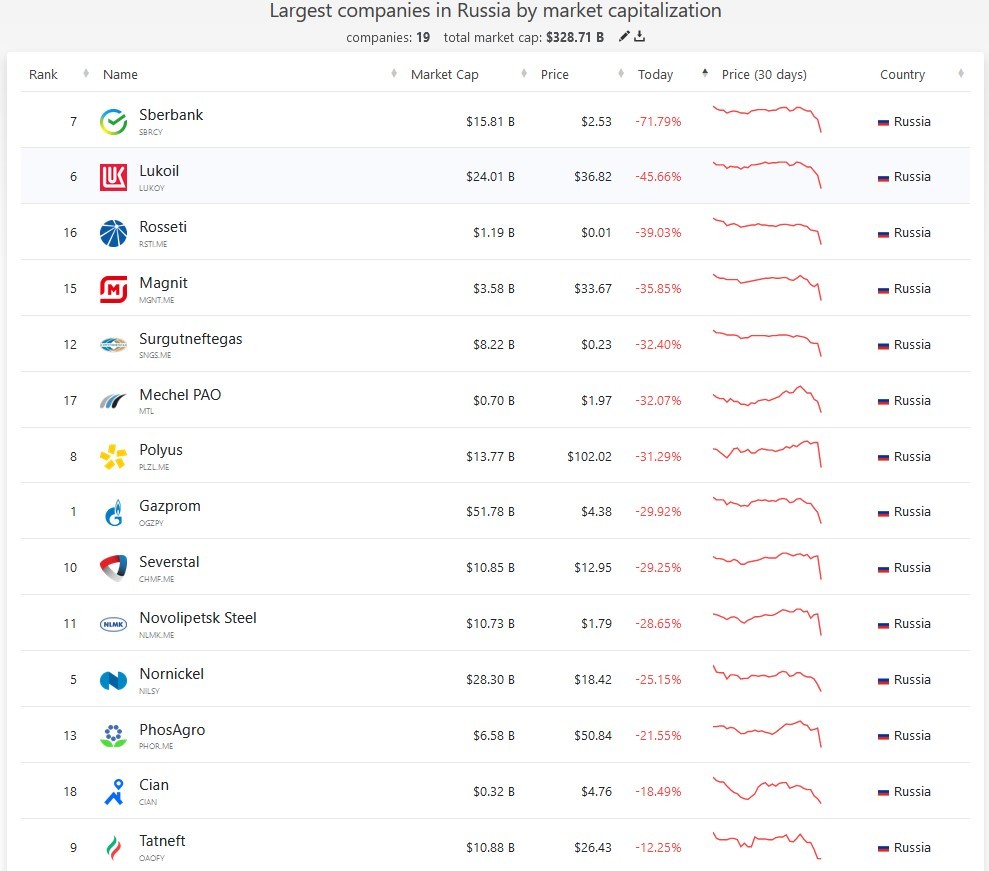
Task: Click the total market cap $328.71 B value
Action: click(x=575, y=37)
